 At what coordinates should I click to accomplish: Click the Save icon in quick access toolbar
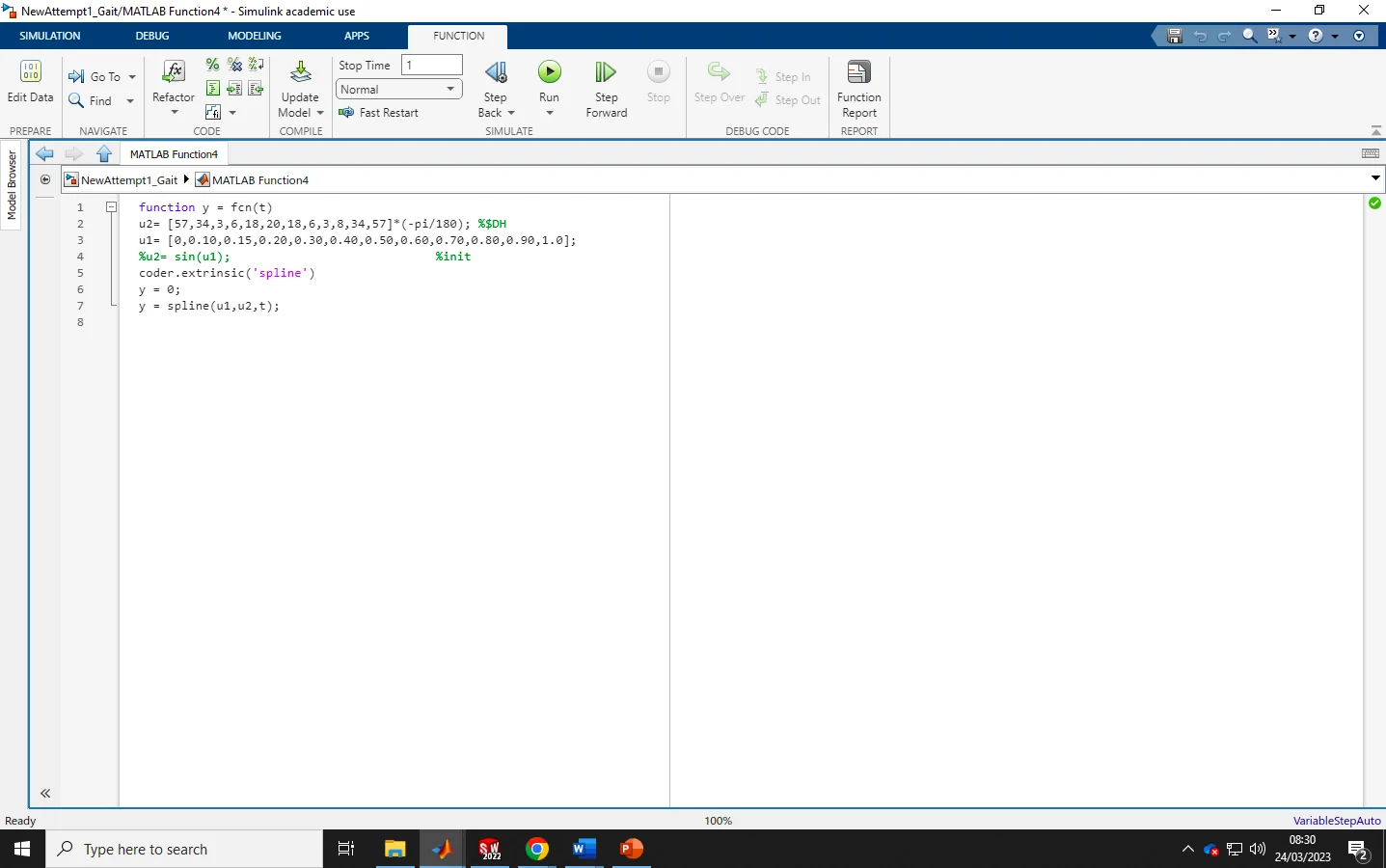(1175, 36)
